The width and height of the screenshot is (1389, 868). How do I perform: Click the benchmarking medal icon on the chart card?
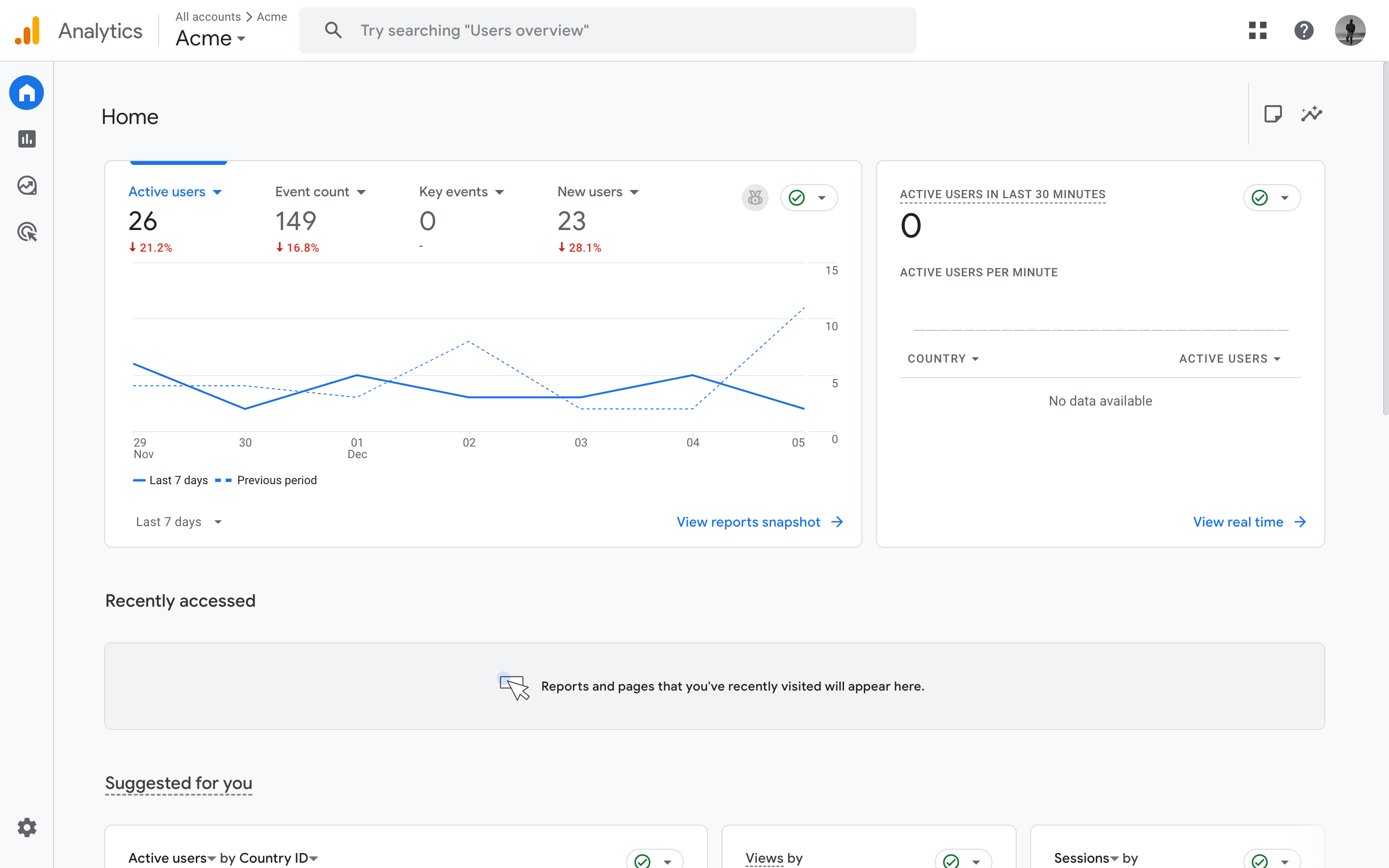(x=755, y=198)
